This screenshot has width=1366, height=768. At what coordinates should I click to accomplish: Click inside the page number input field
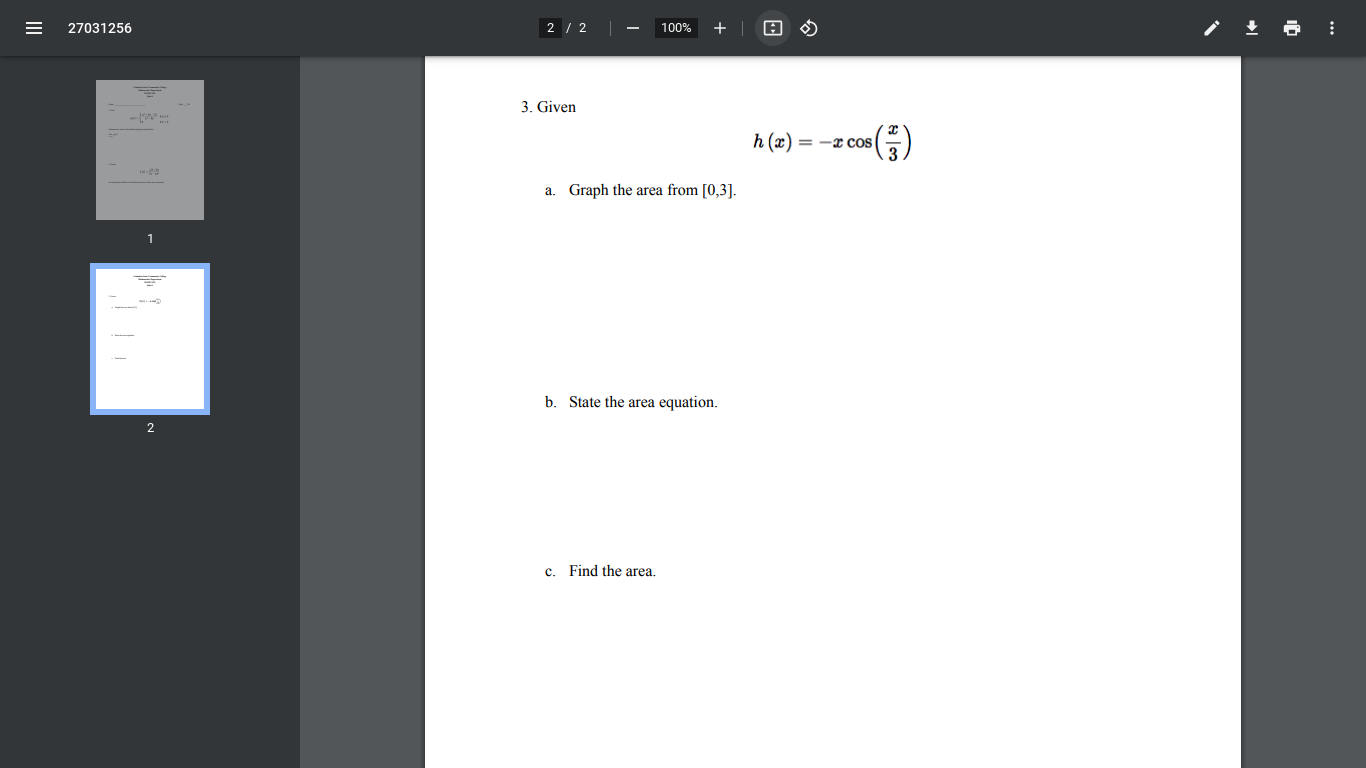(x=550, y=28)
